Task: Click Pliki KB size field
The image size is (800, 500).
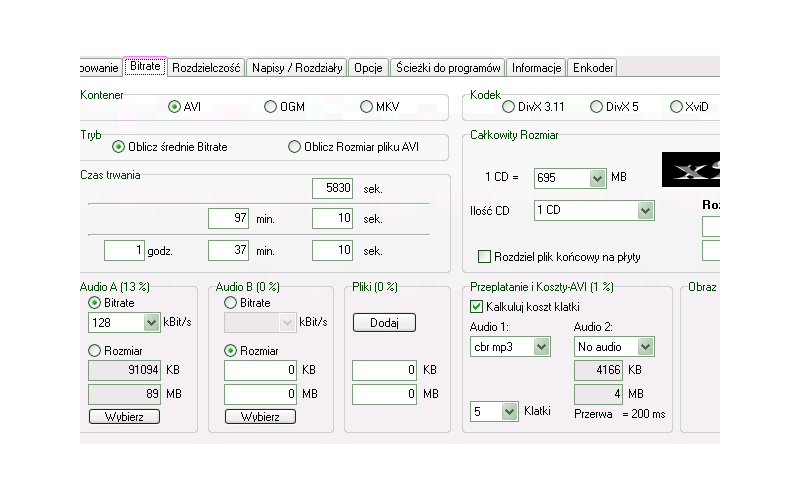Action: click(x=384, y=370)
